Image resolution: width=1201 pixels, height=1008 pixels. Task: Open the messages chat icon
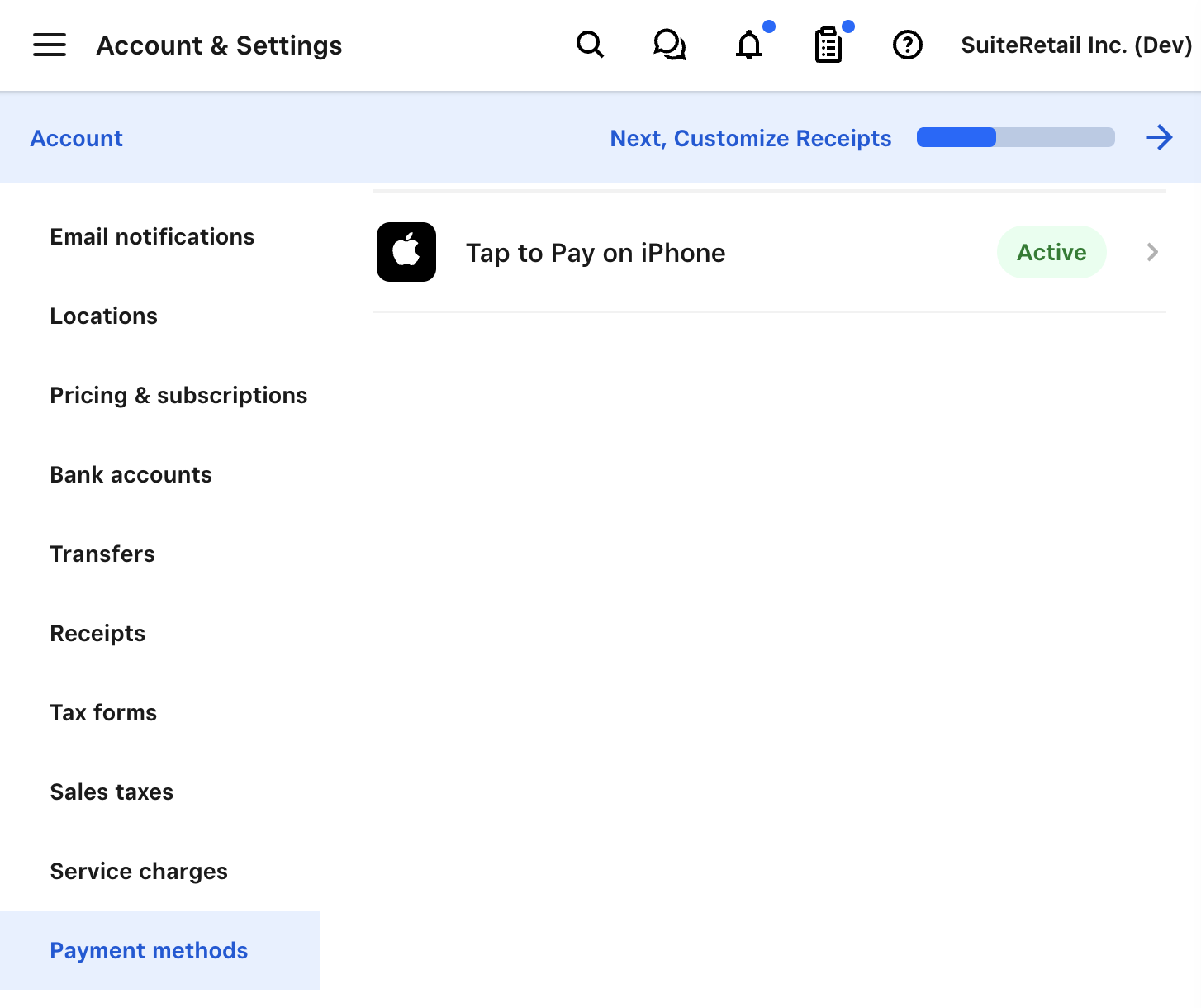click(669, 45)
